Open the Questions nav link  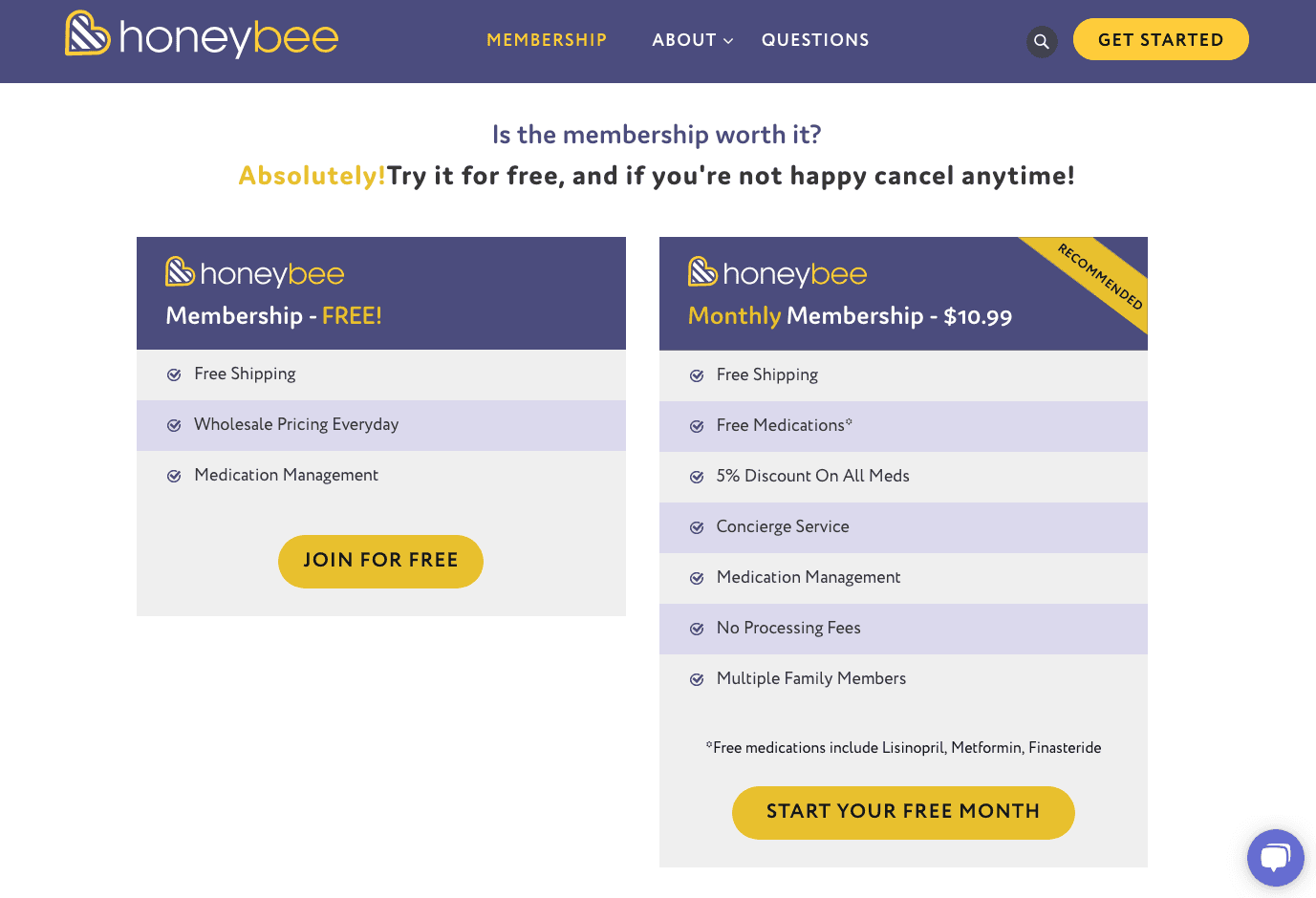(815, 40)
